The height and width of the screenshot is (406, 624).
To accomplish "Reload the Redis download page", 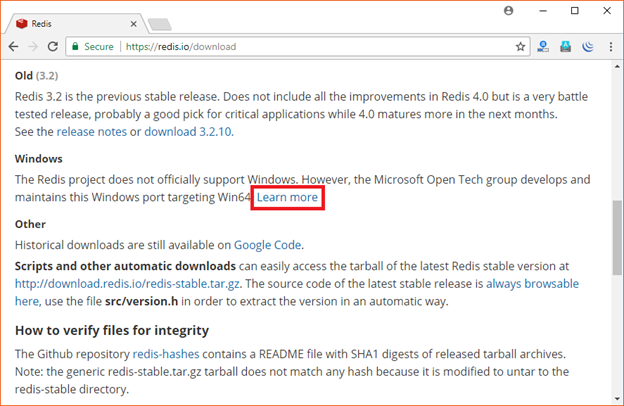I will pyautogui.click(x=53, y=47).
